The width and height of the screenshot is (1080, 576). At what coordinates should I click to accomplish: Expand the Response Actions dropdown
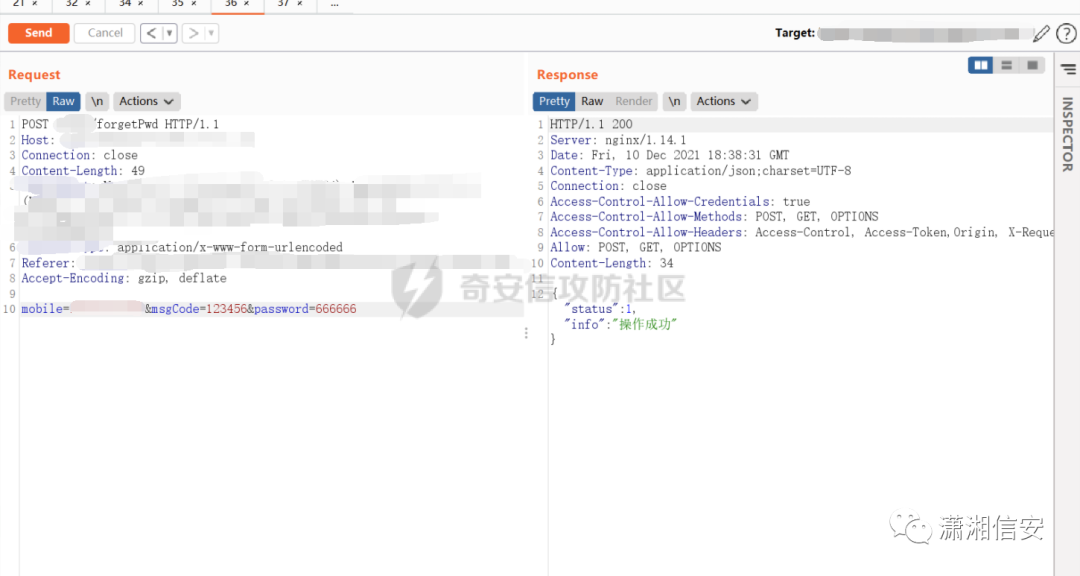click(x=724, y=101)
